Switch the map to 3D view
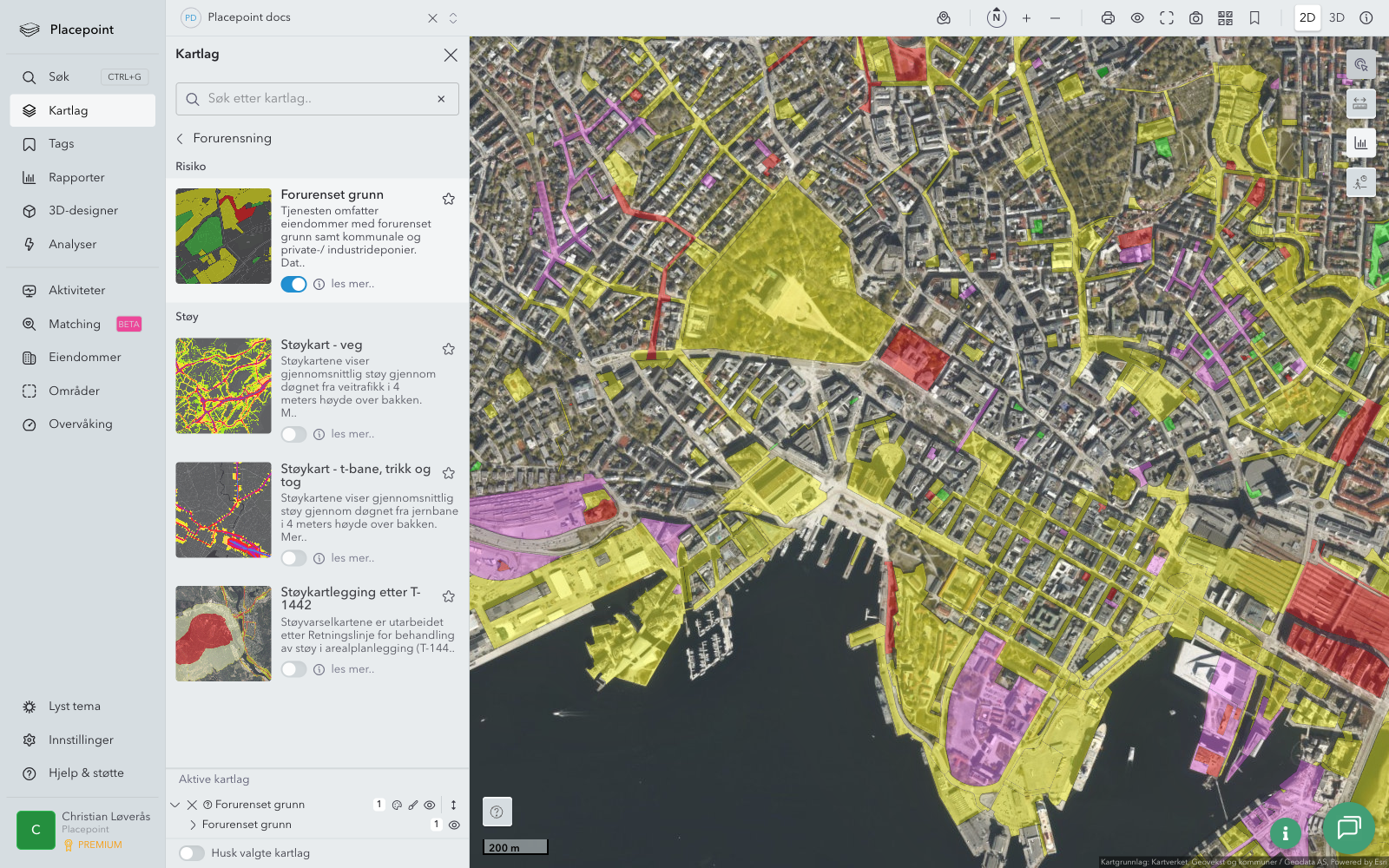Screen dimensions: 1389x868 pos(1337,18)
